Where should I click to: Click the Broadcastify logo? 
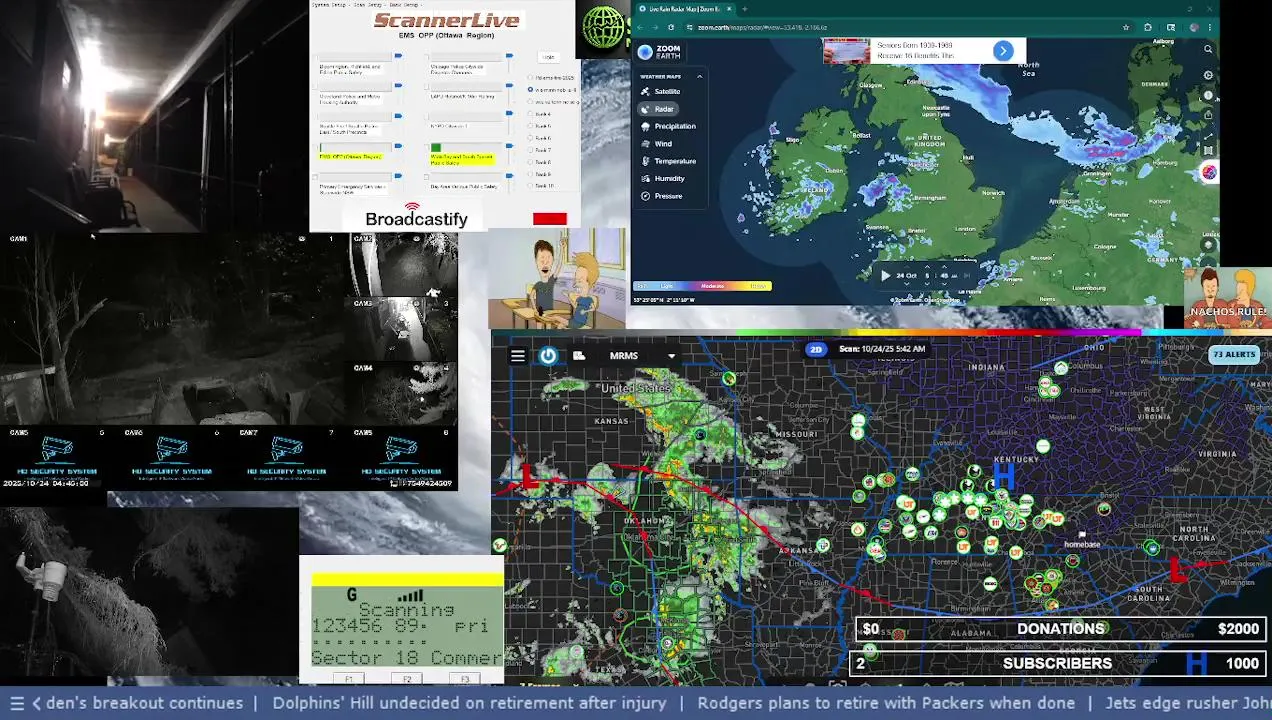point(416,216)
